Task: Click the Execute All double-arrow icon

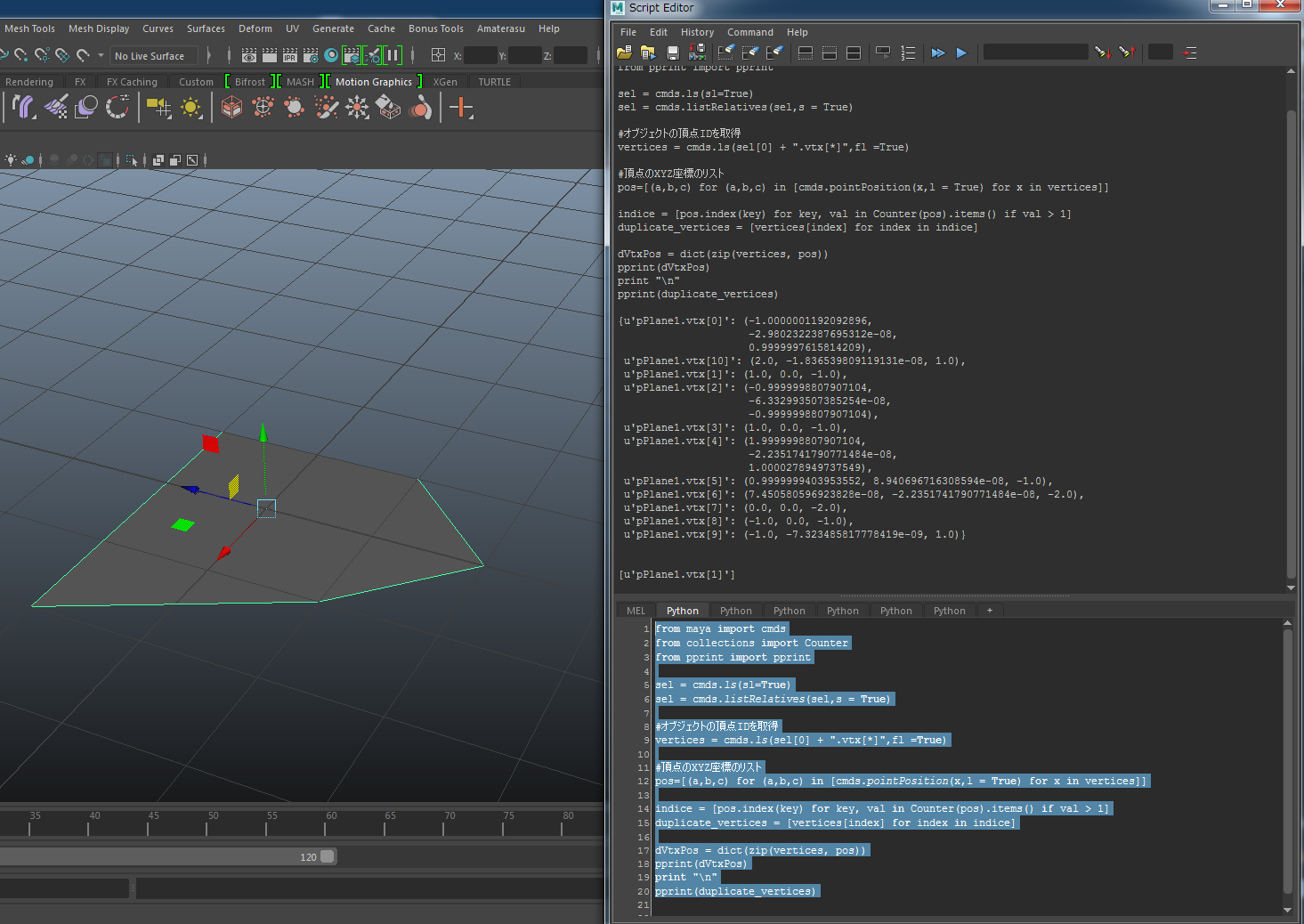Action: [x=937, y=53]
